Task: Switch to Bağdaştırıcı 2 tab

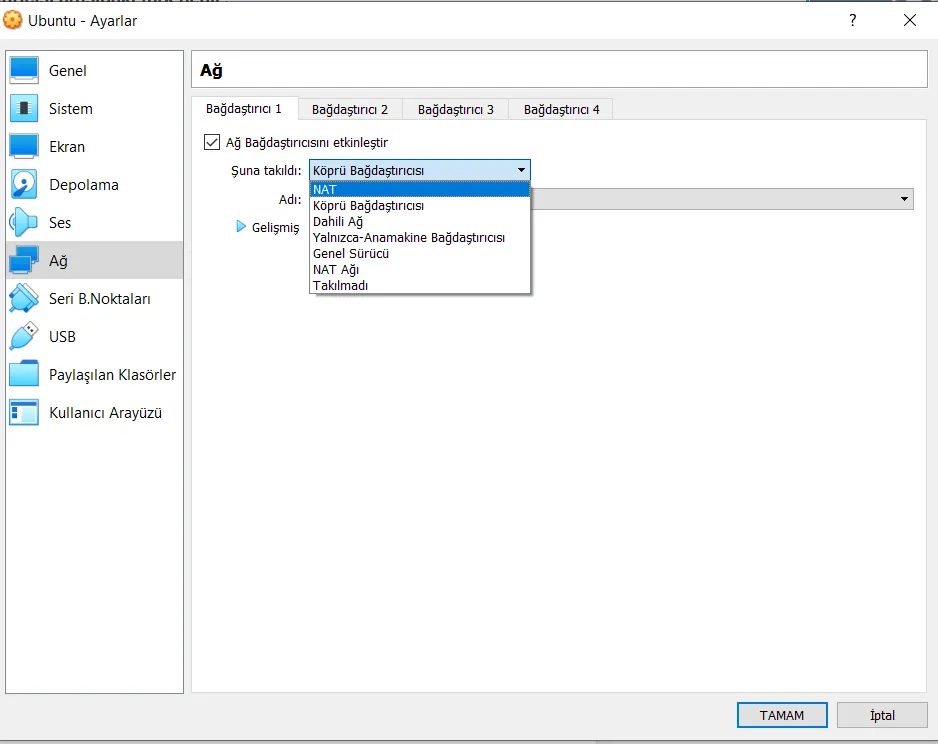Action: pos(350,109)
